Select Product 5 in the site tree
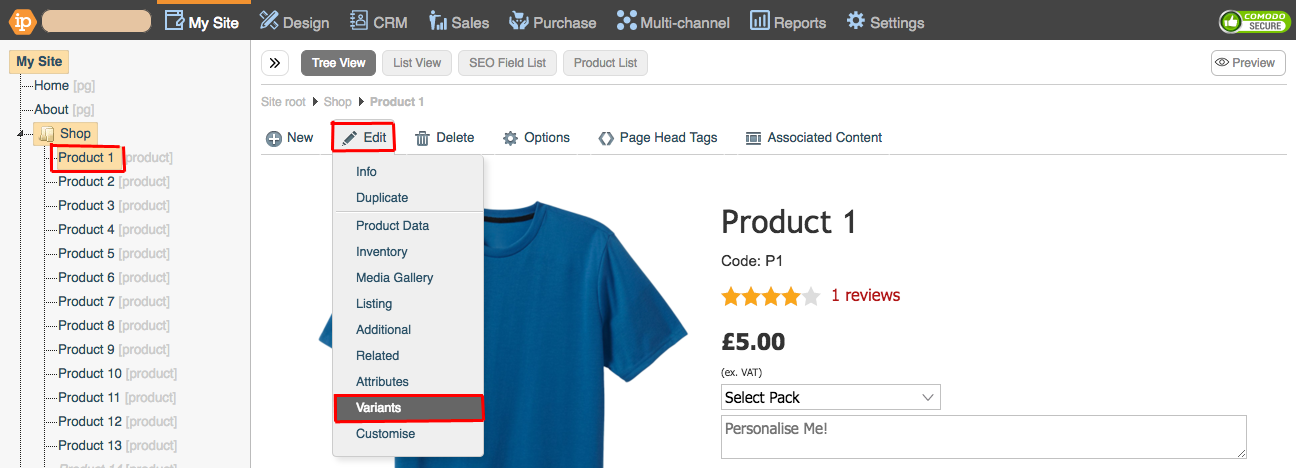 tap(86, 254)
